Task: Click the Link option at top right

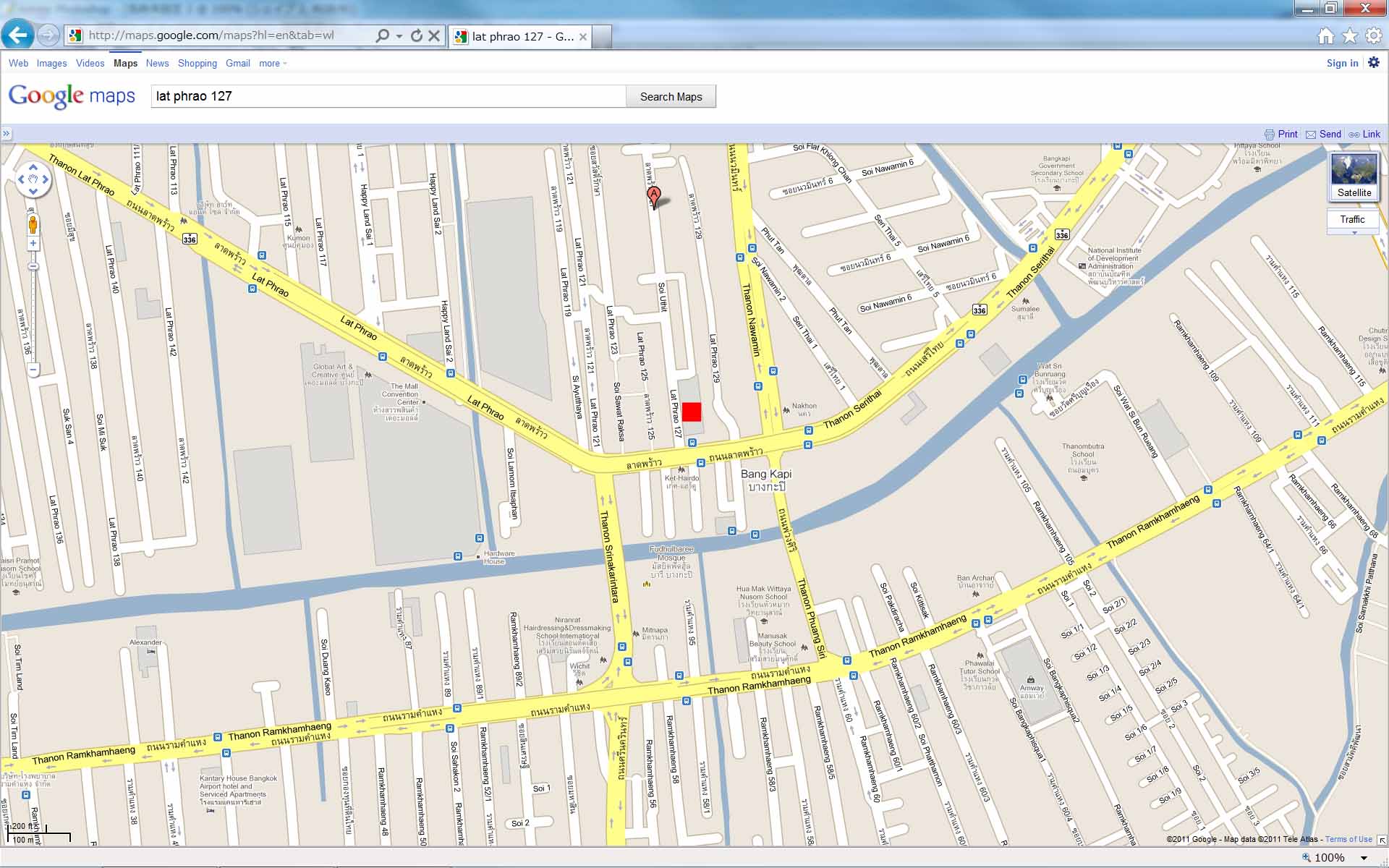Action: (x=1364, y=134)
